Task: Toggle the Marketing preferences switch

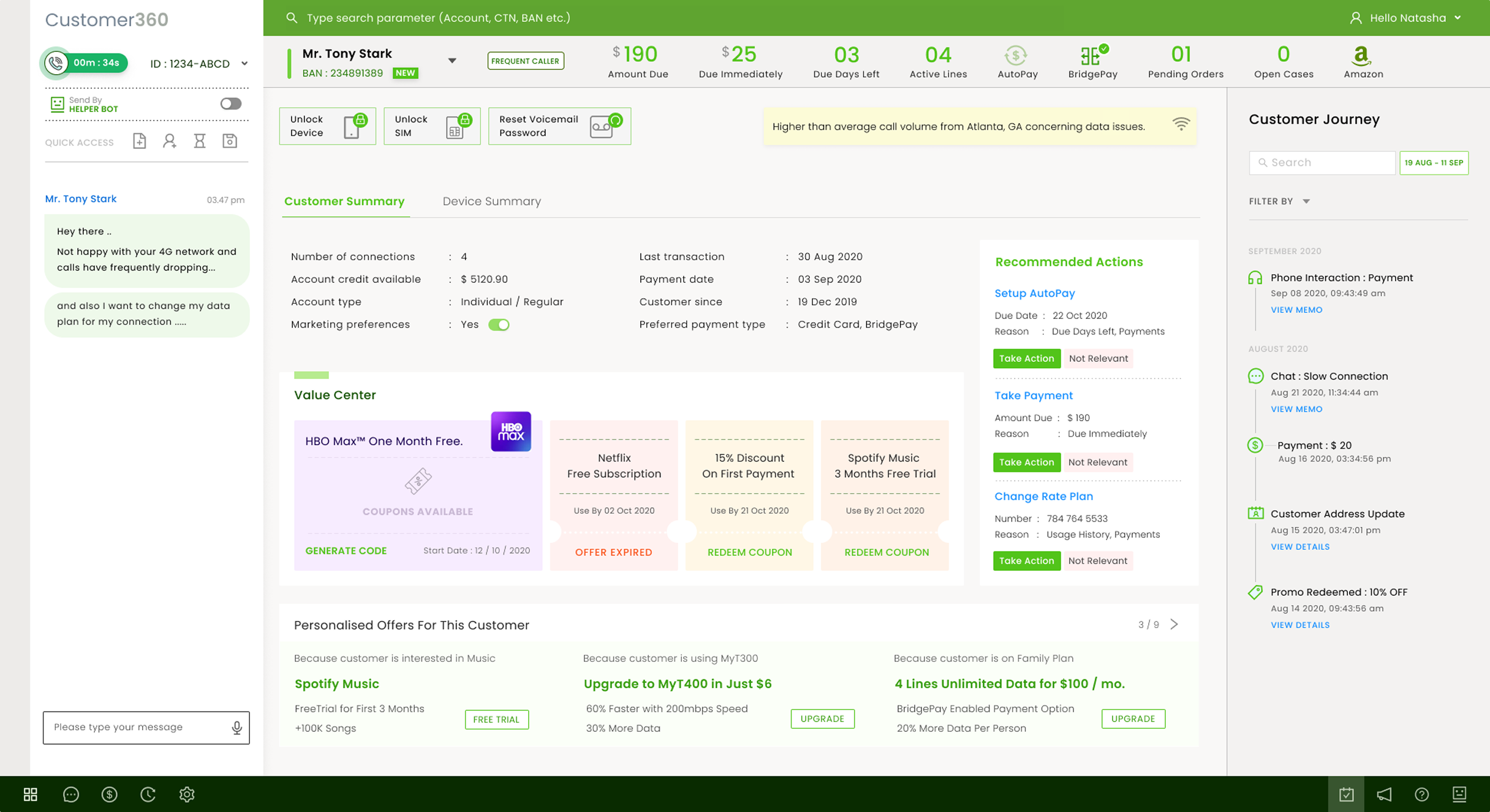Action: tap(499, 325)
